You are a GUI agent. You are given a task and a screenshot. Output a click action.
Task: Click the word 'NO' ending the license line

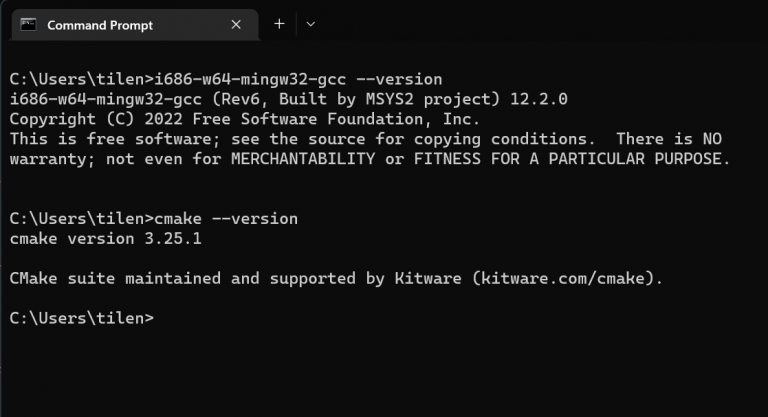click(710, 139)
